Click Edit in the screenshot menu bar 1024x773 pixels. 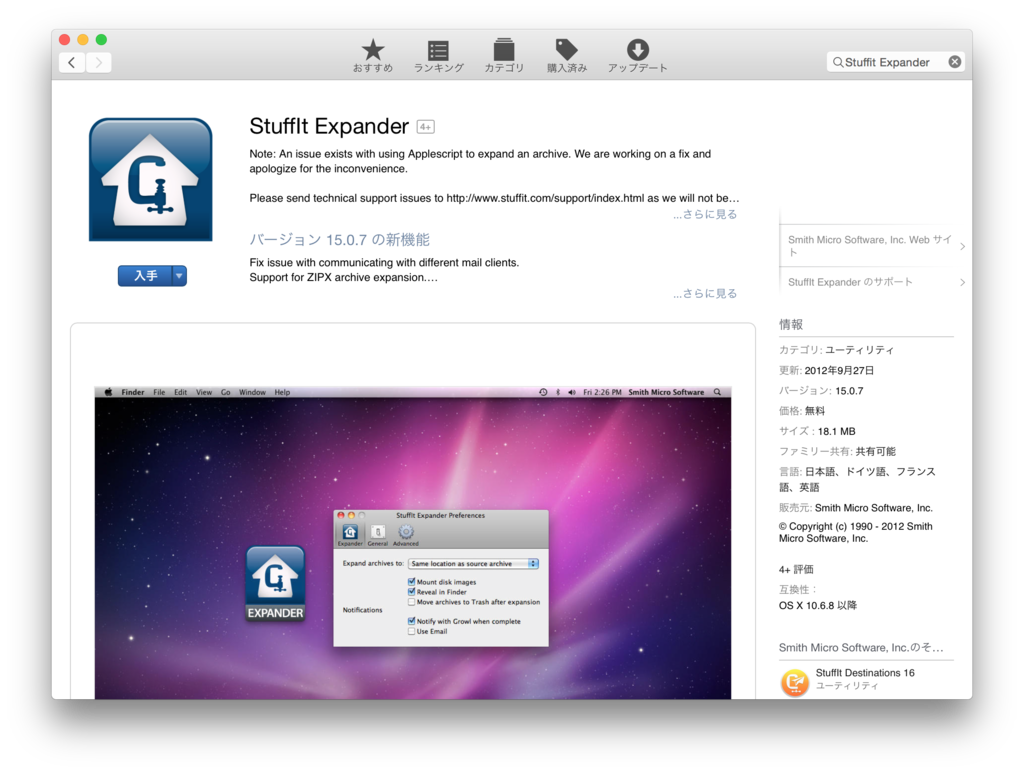click(181, 392)
